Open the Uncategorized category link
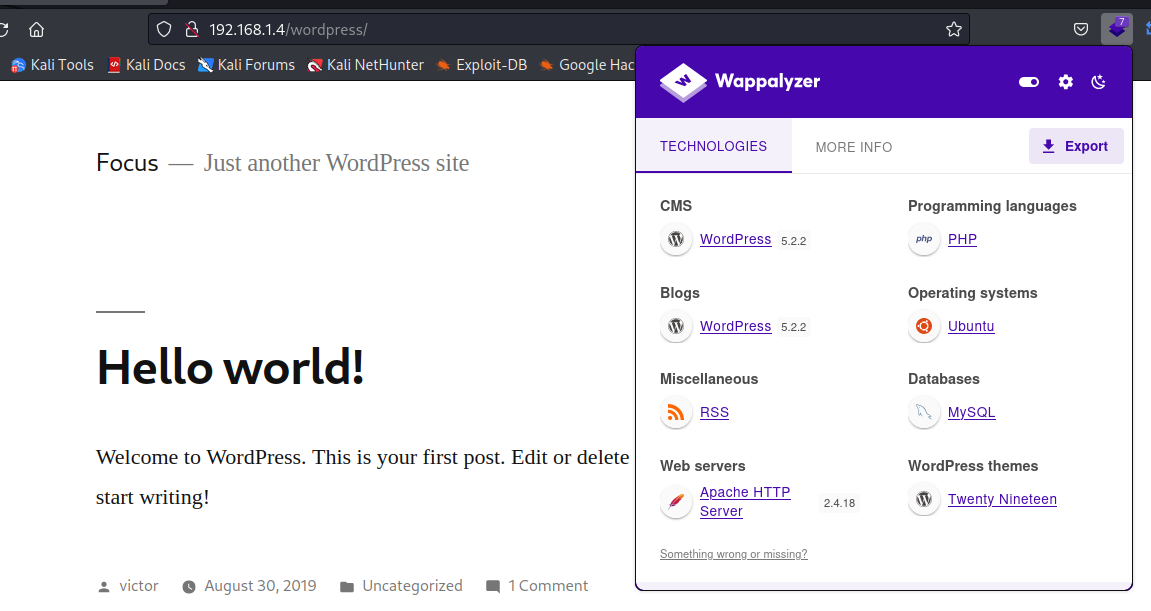This screenshot has width=1151, height=611. [413, 586]
